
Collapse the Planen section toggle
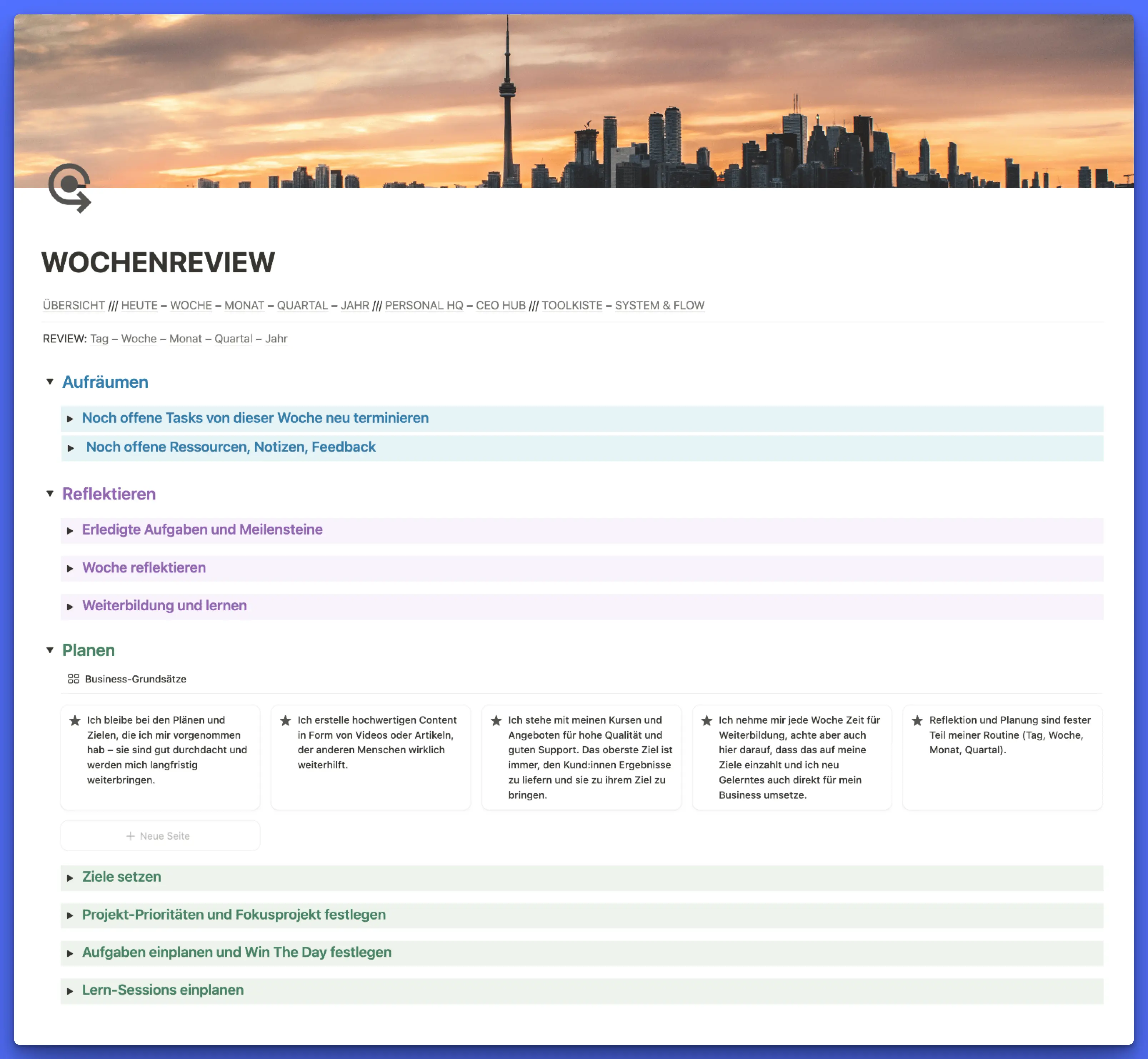(x=50, y=650)
